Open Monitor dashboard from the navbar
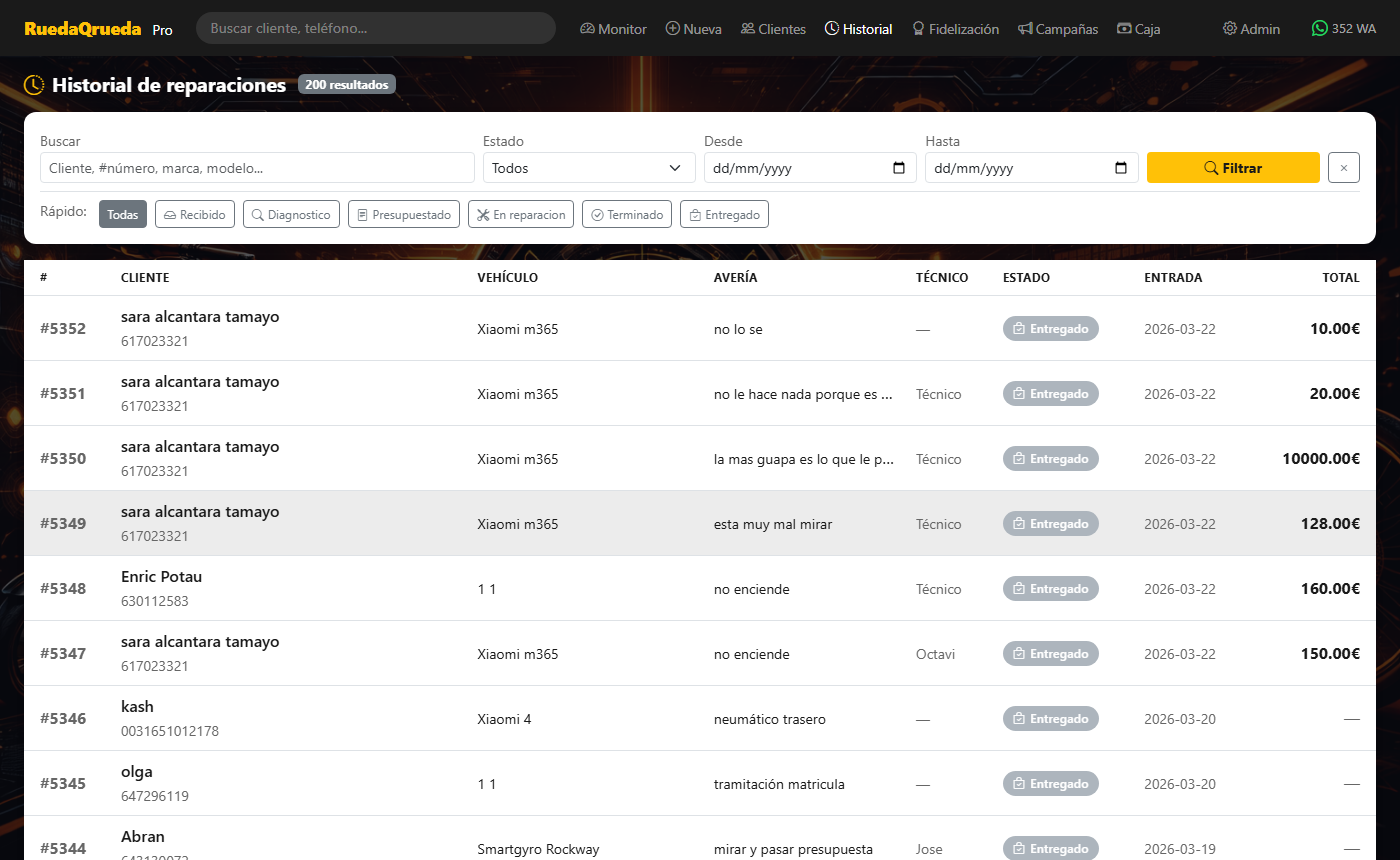This screenshot has height=860, width=1400. (x=613, y=29)
